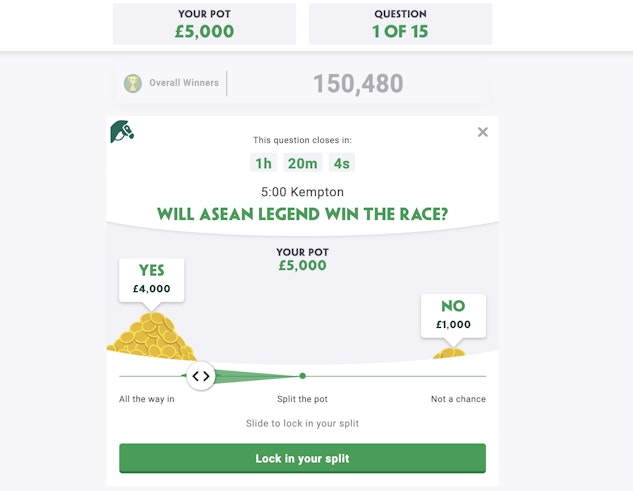Click the 5:00 Kempton race title
This screenshot has height=491, width=633.
(302, 191)
